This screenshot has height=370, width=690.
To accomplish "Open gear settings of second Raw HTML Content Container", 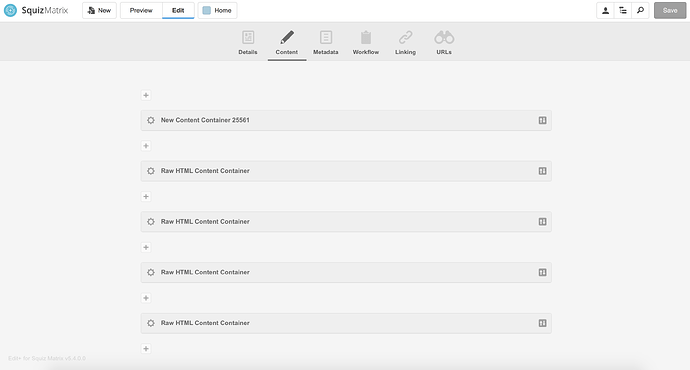I will click(x=151, y=222).
